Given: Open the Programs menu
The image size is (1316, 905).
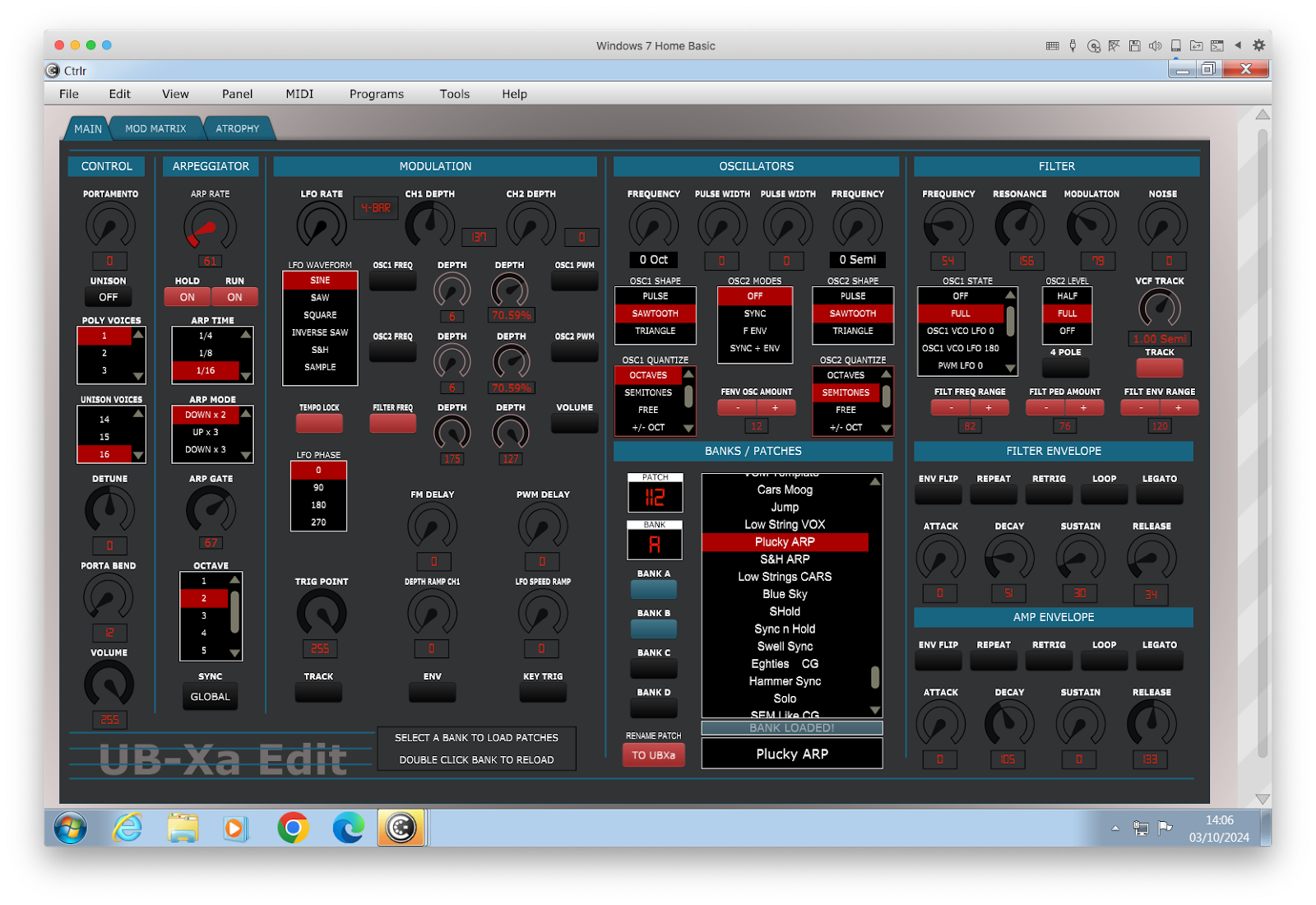Looking at the screenshot, I should (x=376, y=94).
